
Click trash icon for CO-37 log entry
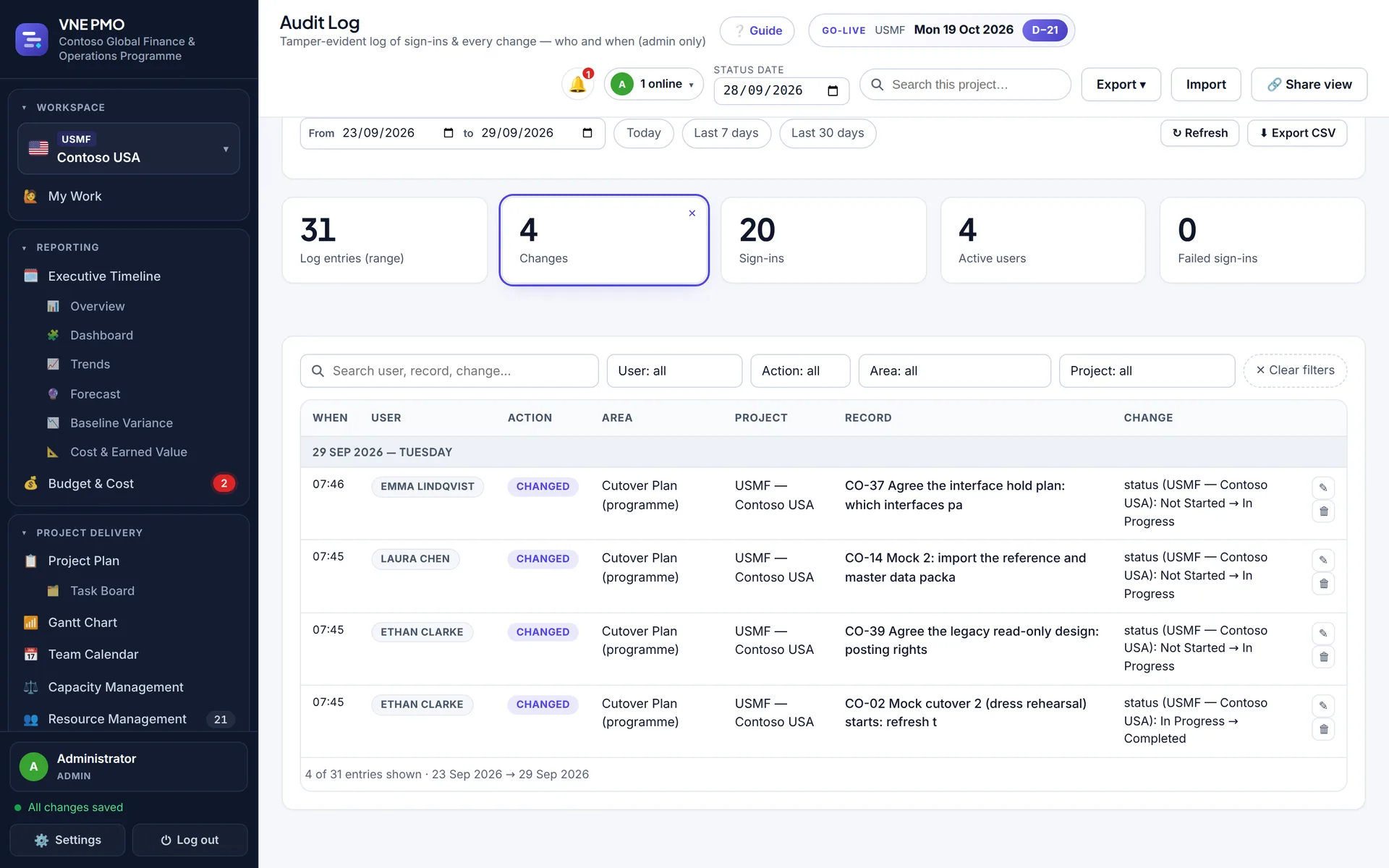pos(1323,511)
